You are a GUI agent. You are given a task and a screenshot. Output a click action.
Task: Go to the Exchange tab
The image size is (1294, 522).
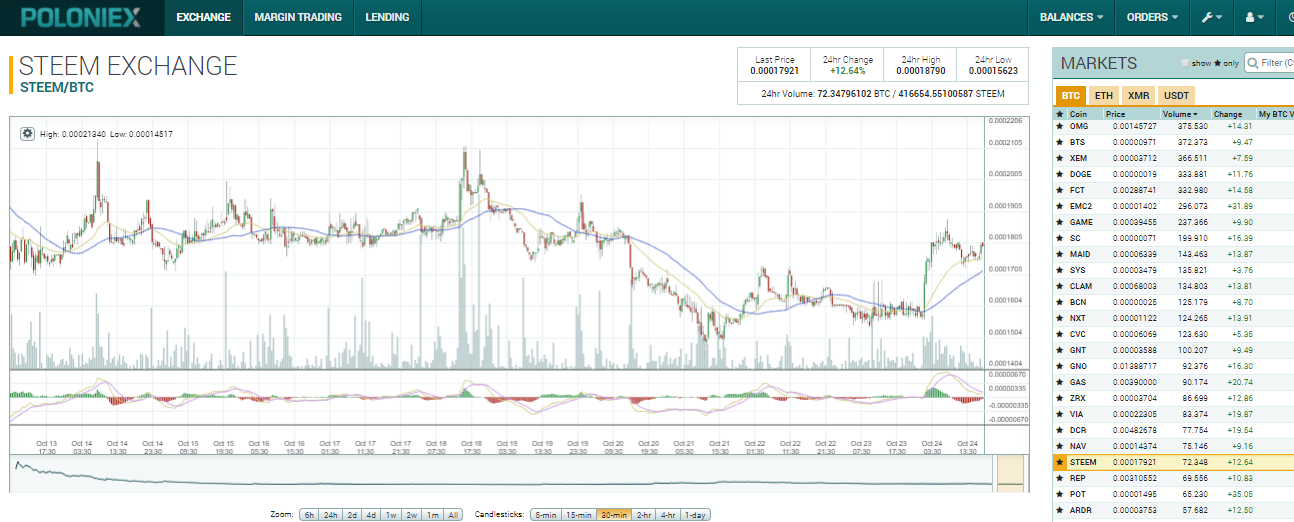point(203,17)
